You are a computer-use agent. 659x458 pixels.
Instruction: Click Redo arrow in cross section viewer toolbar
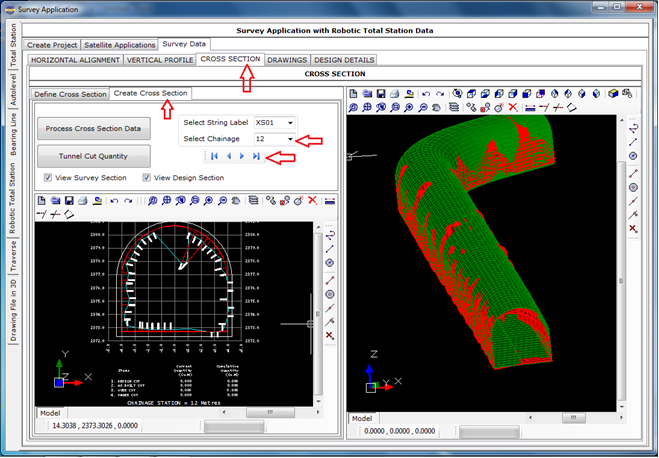coord(128,201)
